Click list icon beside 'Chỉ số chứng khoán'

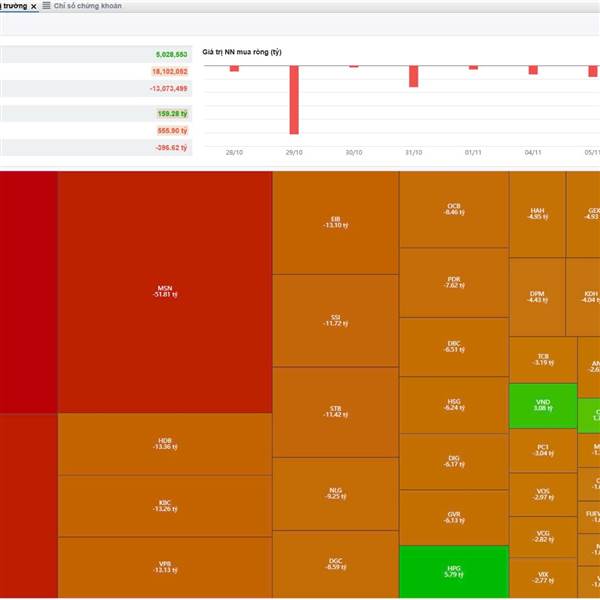(46, 5)
